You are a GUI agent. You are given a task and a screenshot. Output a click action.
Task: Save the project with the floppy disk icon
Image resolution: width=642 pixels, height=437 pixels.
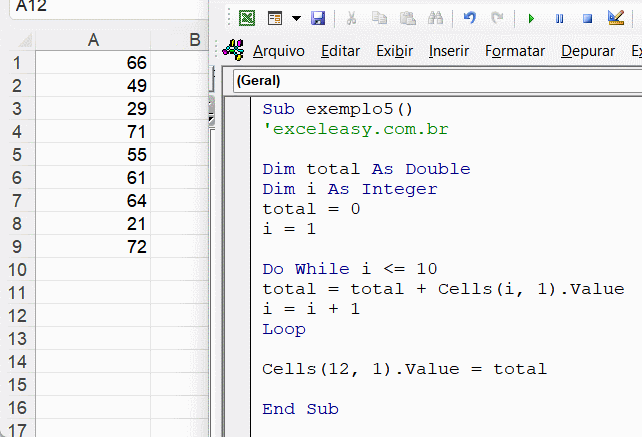(x=318, y=18)
